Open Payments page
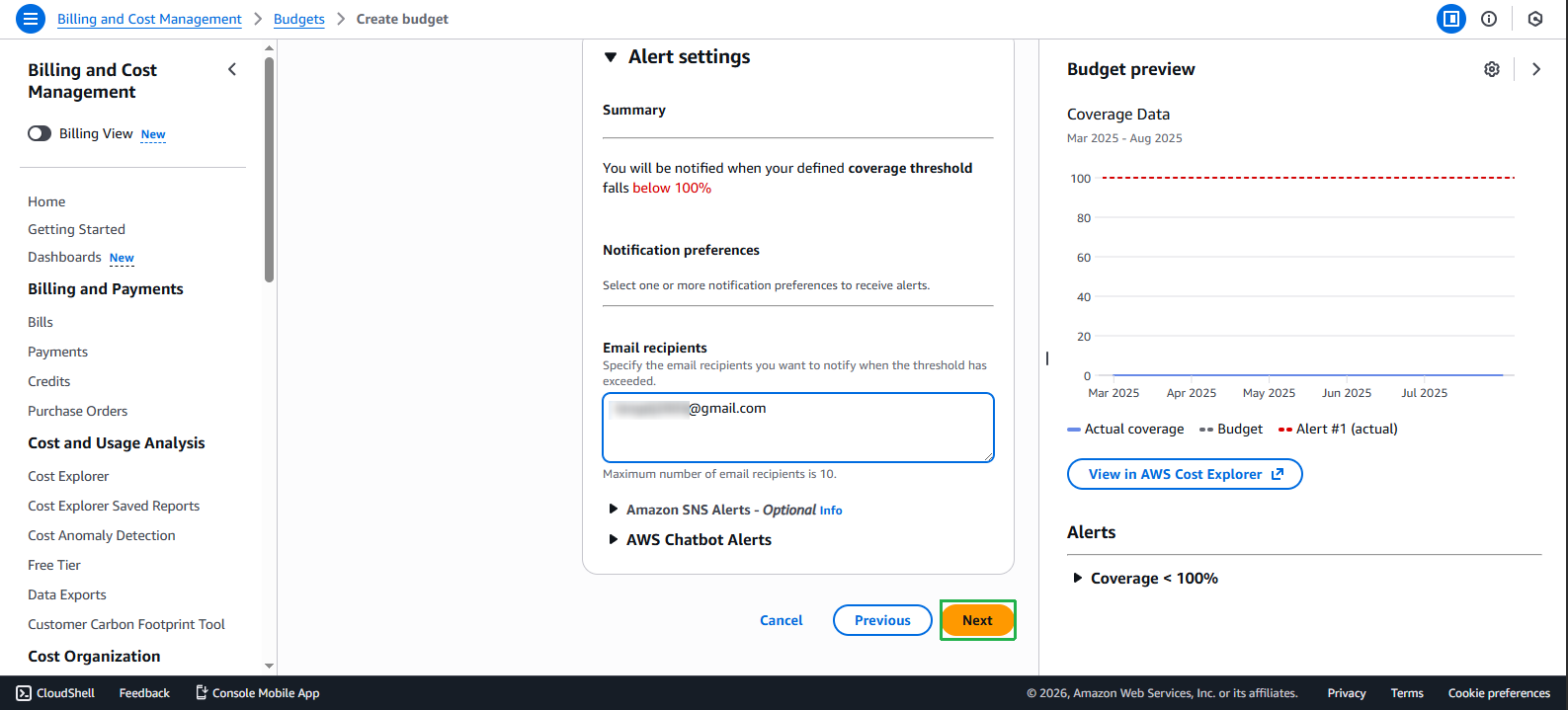Image resolution: width=1568 pixels, height=710 pixels. click(x=57, y=352)
